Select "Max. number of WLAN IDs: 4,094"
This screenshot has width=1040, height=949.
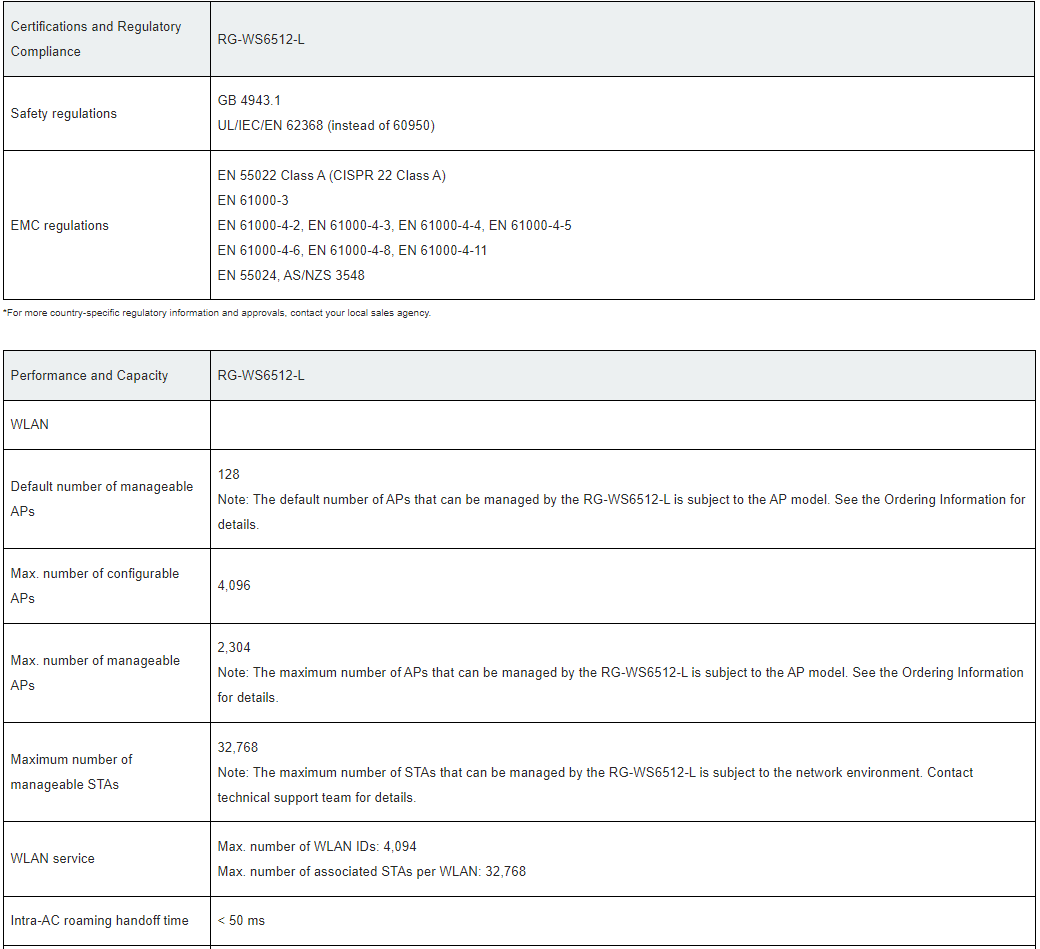pyautogui.click(x=317, y=847)
